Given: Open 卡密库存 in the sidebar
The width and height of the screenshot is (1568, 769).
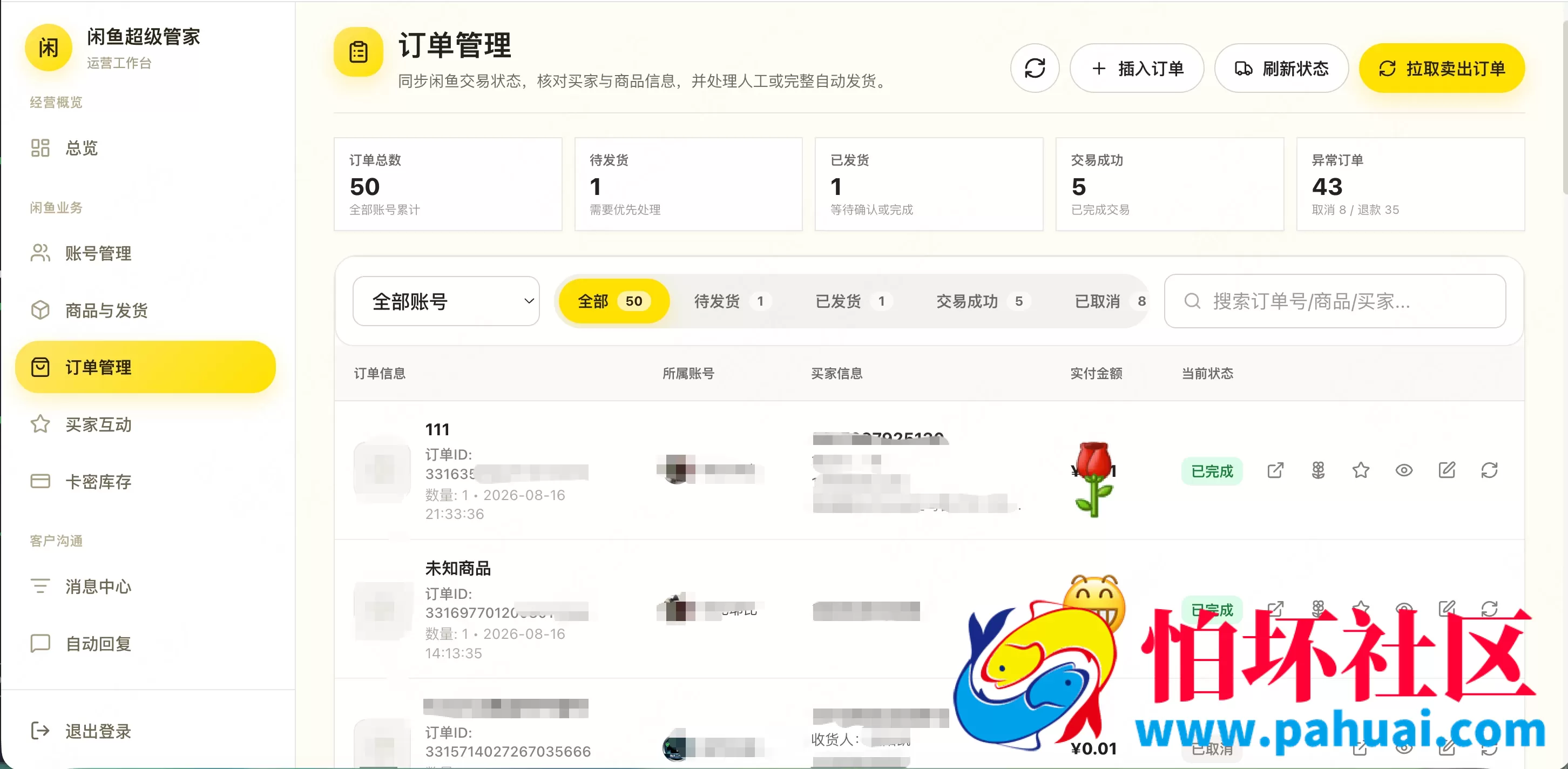Looking at the screenshot, I should (145, 482).
